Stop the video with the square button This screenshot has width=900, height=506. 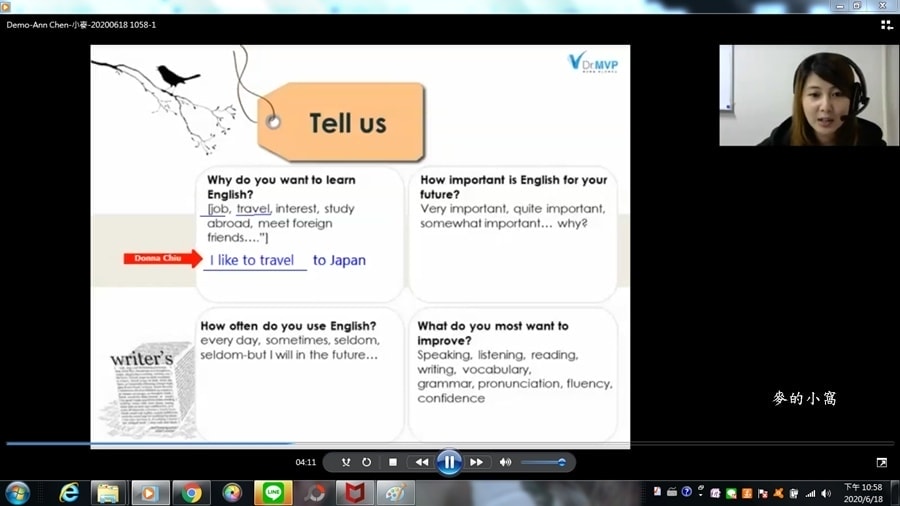pyautogui.click(x=393, y=462)
